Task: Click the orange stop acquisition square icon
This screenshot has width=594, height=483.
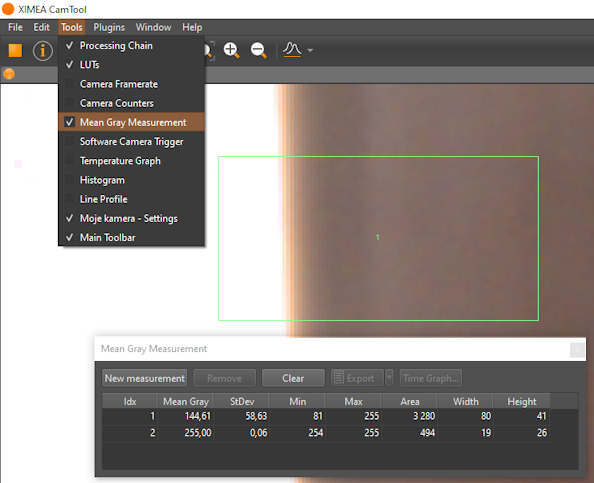Action: (x=16, y=50)
